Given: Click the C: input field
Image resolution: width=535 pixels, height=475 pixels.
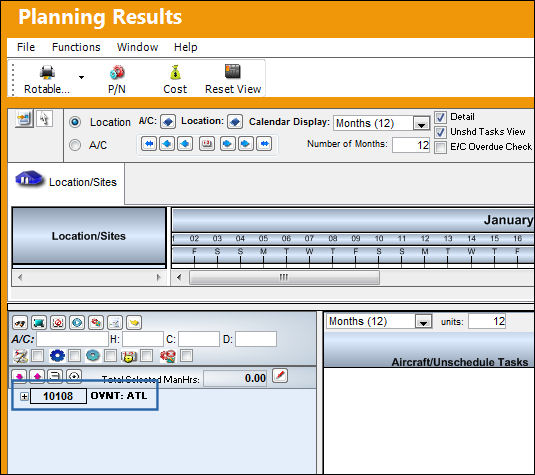Looking at the screenshot, I should pyautogui.click(x=199, y=339).
